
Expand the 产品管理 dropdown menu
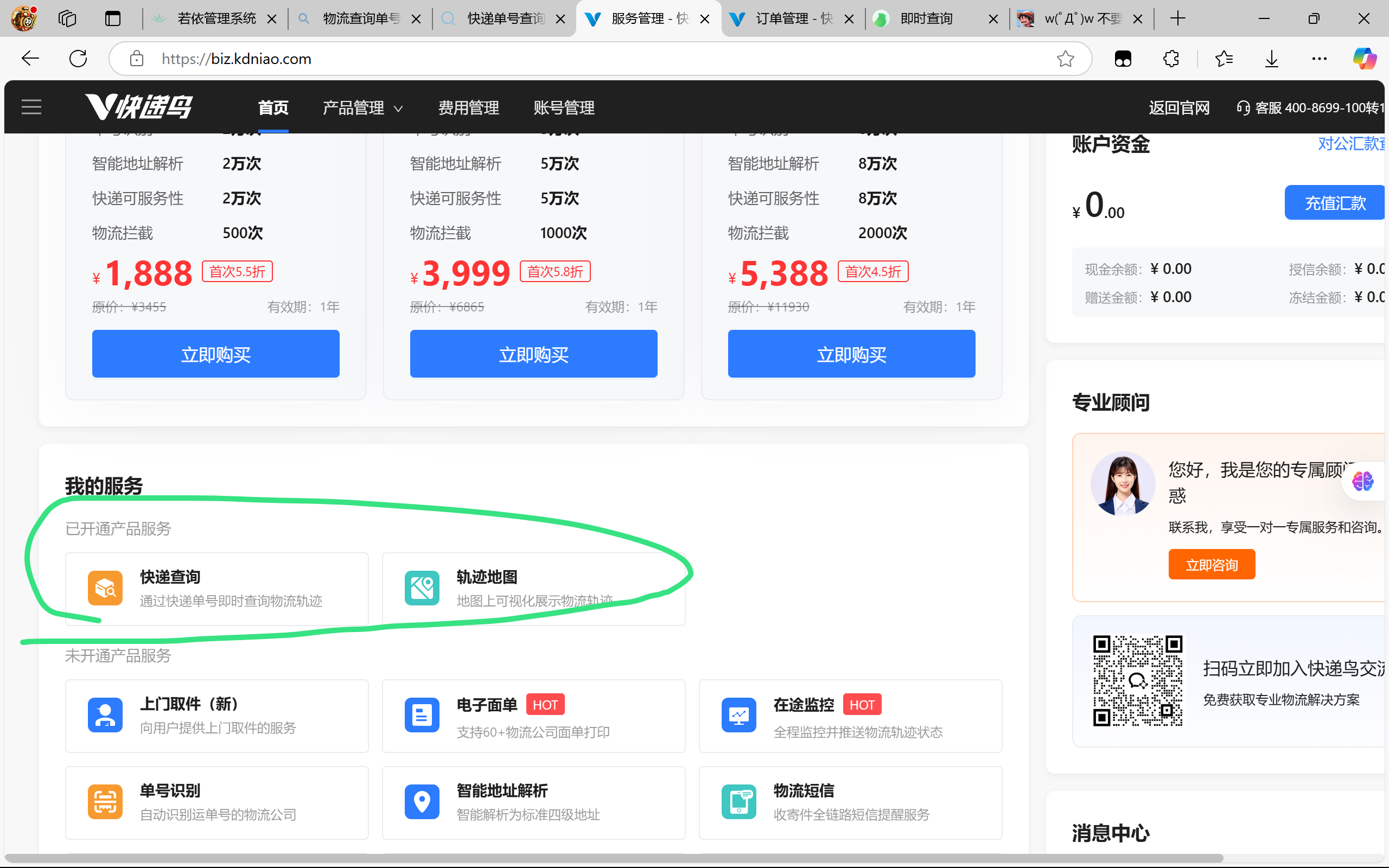click(x=362, y=108)
